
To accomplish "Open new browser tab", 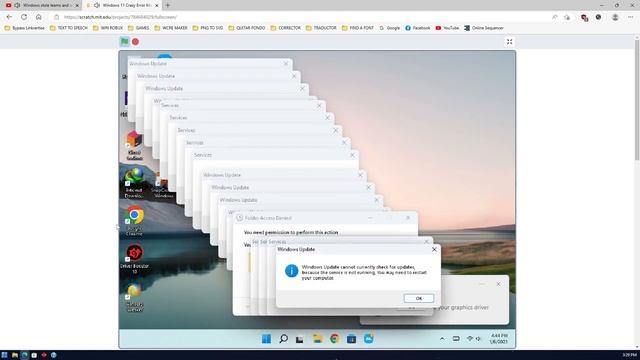I will pyautogui.click(x=167, y=5).
